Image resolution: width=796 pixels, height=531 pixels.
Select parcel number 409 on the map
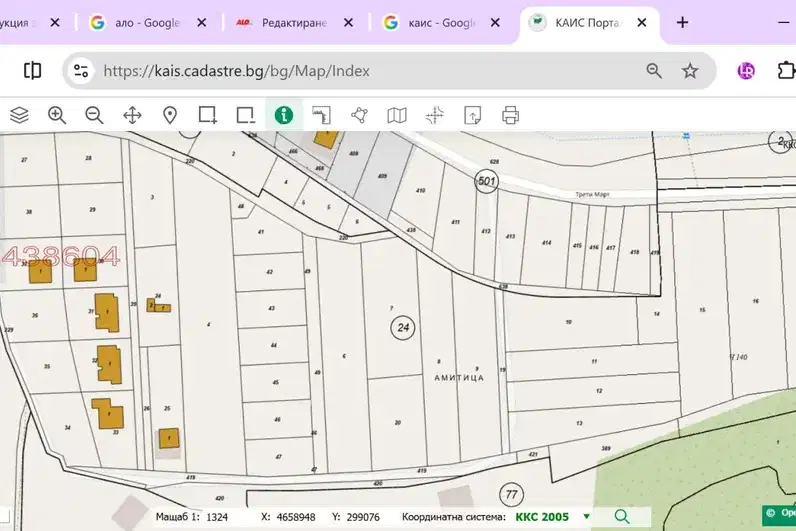point(382,176)
